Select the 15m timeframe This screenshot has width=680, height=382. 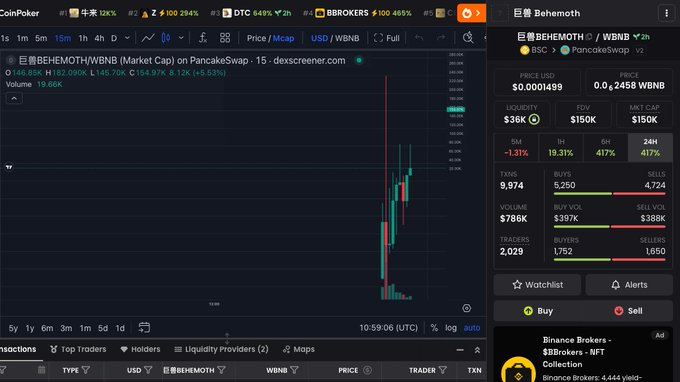(63, 38)
